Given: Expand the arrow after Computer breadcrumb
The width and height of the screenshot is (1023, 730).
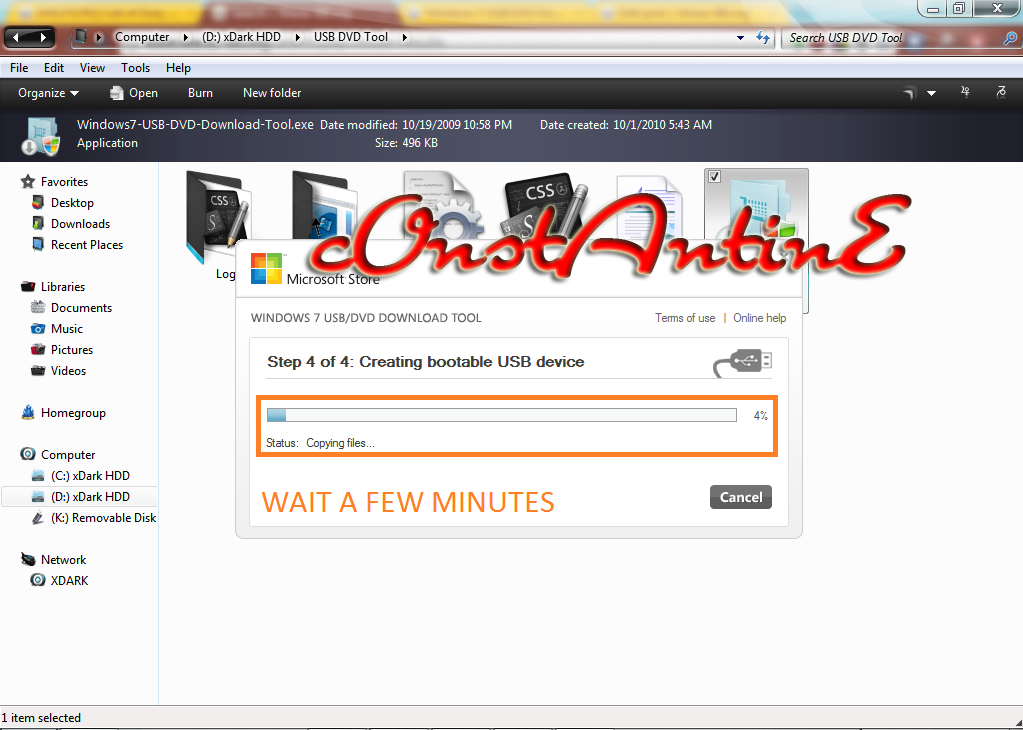Looking at the screenshot, I should click(185, 37).
